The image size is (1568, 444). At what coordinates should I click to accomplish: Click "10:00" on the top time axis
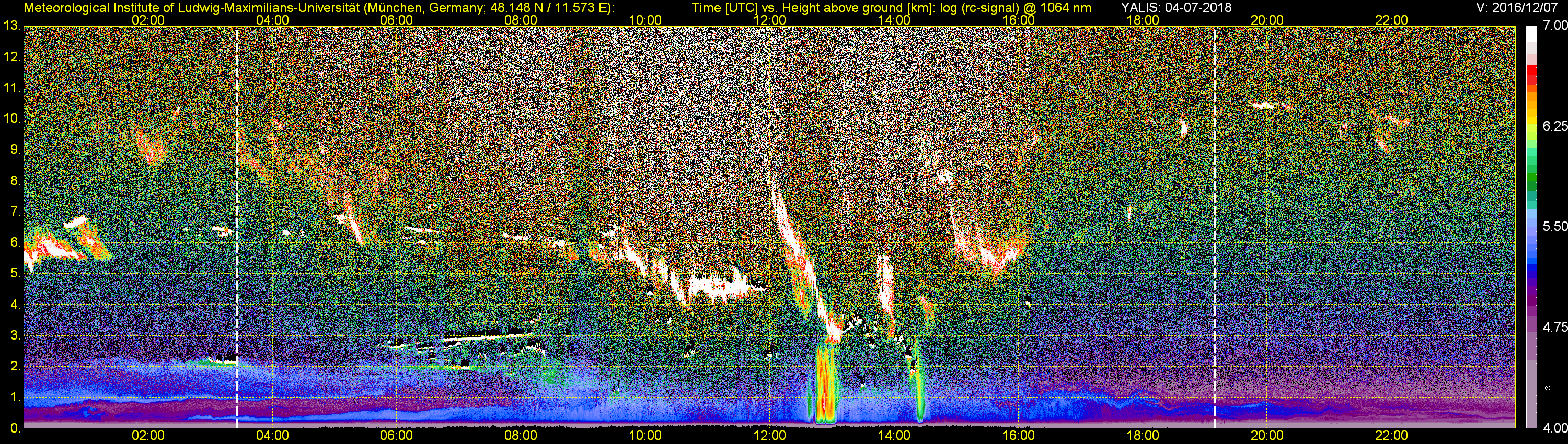point(645,20)
